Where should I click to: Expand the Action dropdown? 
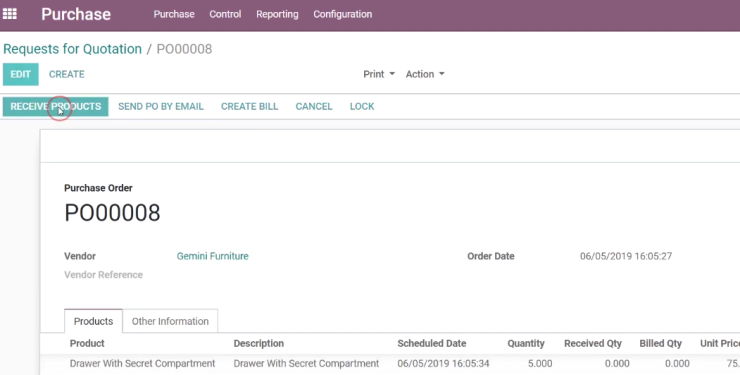425,74
